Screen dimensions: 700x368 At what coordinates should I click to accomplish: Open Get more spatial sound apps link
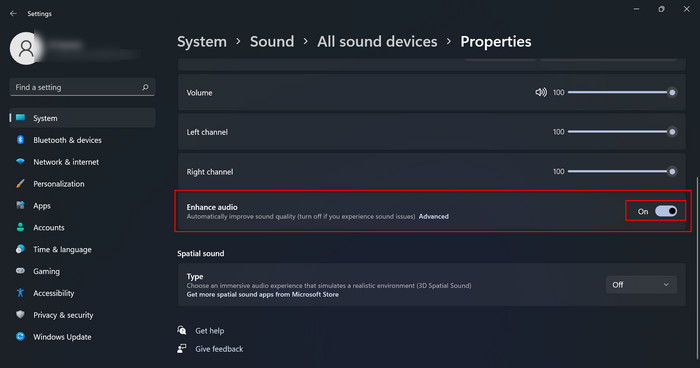262,295
